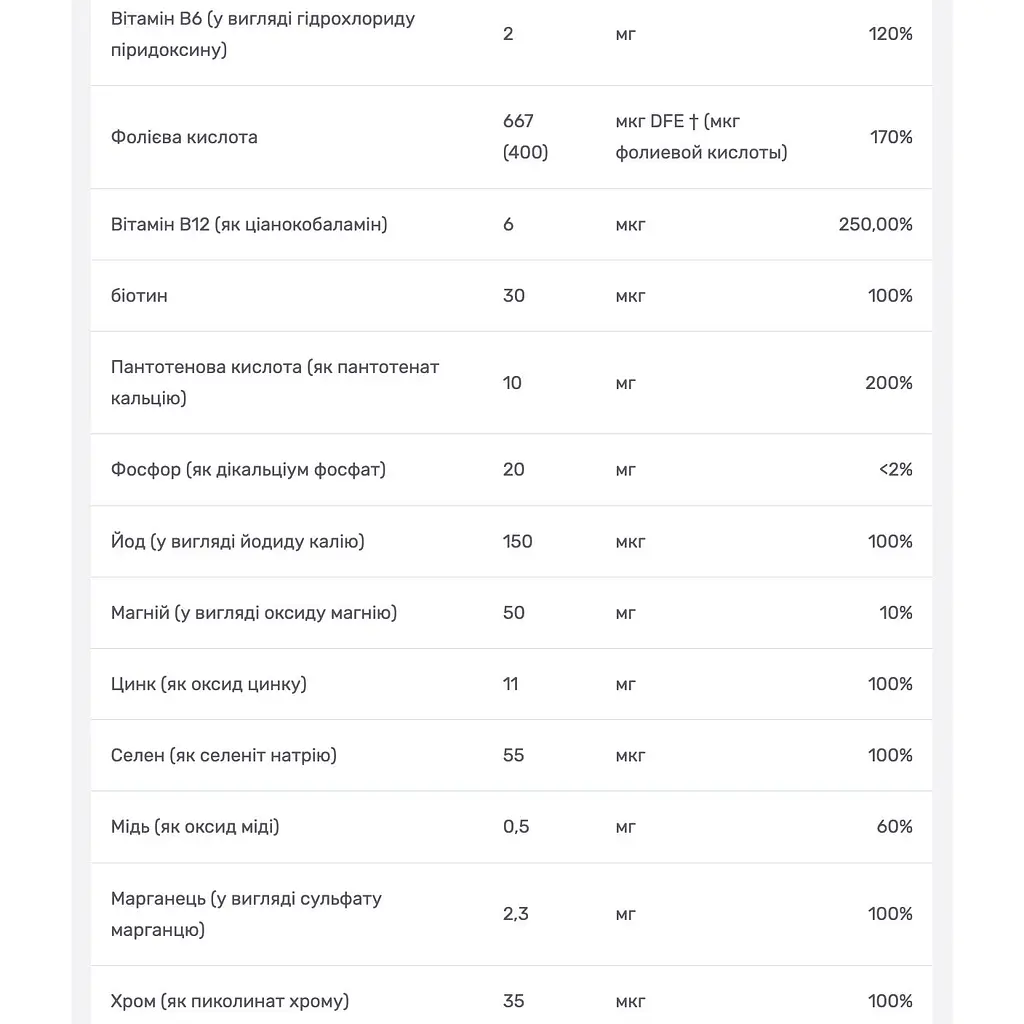Click the Селен селеніт натрію row

[511, 756]
